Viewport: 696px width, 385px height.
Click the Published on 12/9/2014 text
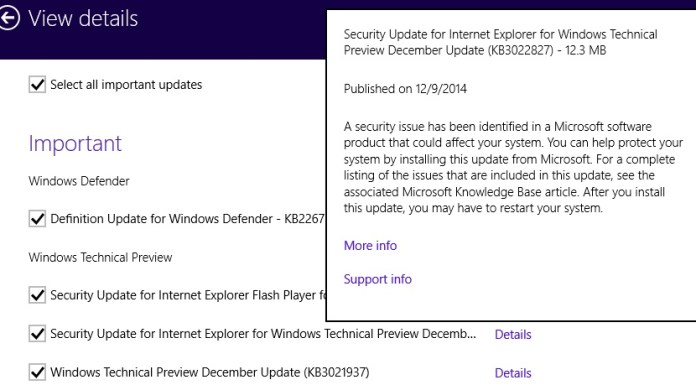[405, 89]
